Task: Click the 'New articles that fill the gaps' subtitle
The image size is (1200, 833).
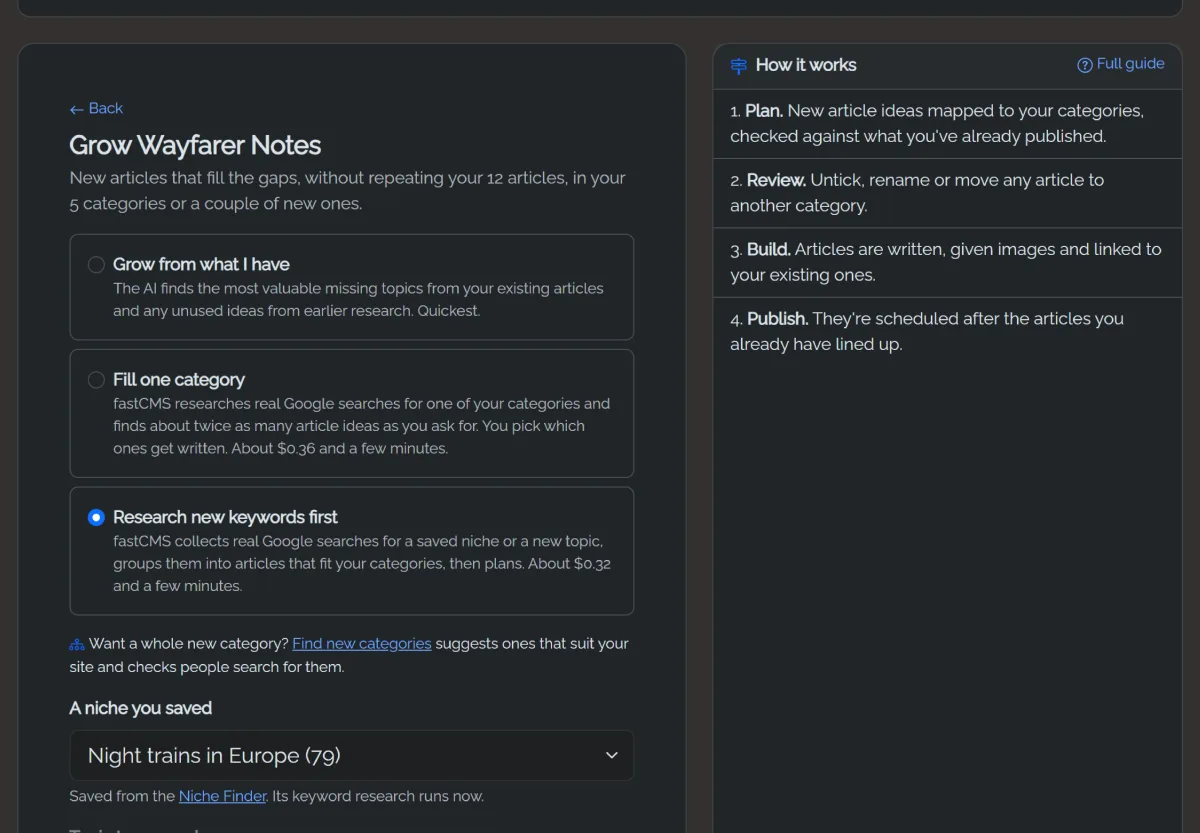Action: [x=347, y=190]
